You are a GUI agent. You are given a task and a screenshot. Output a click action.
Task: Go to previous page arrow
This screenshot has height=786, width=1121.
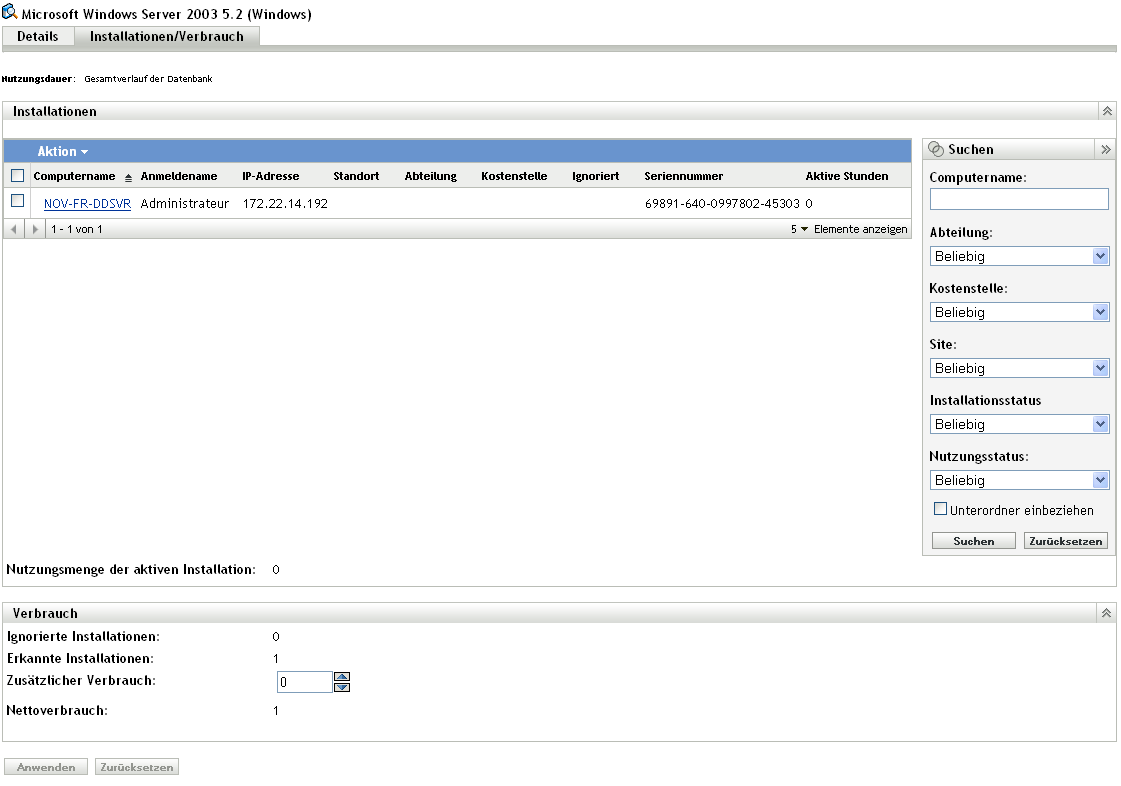coord(14,229)
